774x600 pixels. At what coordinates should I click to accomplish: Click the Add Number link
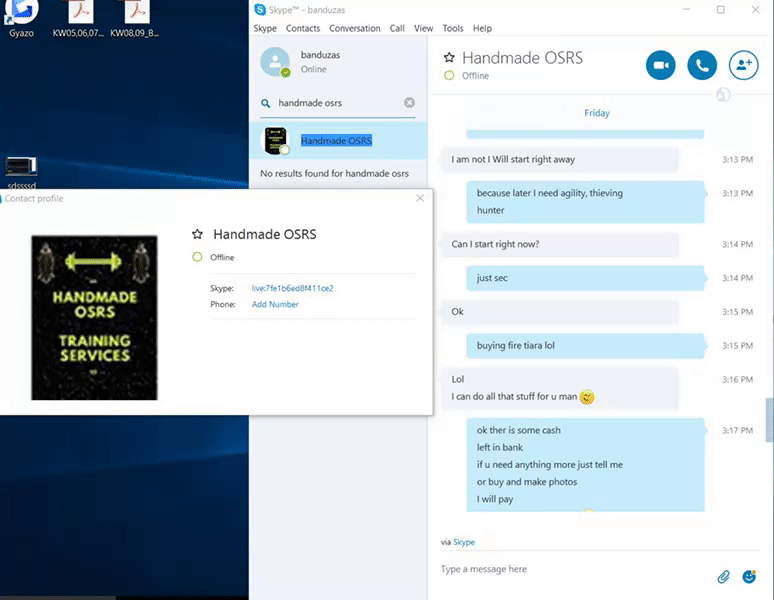coord(275,304)
